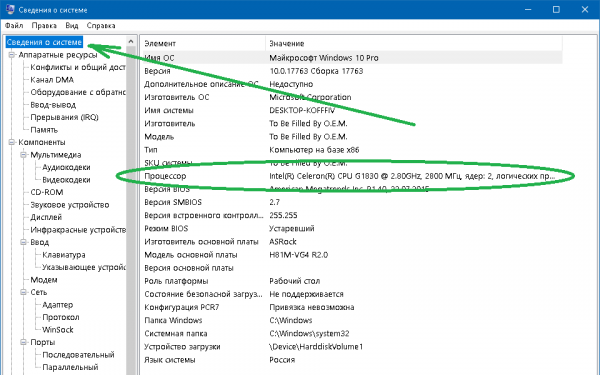Select the Устройство загрузки row
Viewport: 600px width, 375px height.
[352, 347]
